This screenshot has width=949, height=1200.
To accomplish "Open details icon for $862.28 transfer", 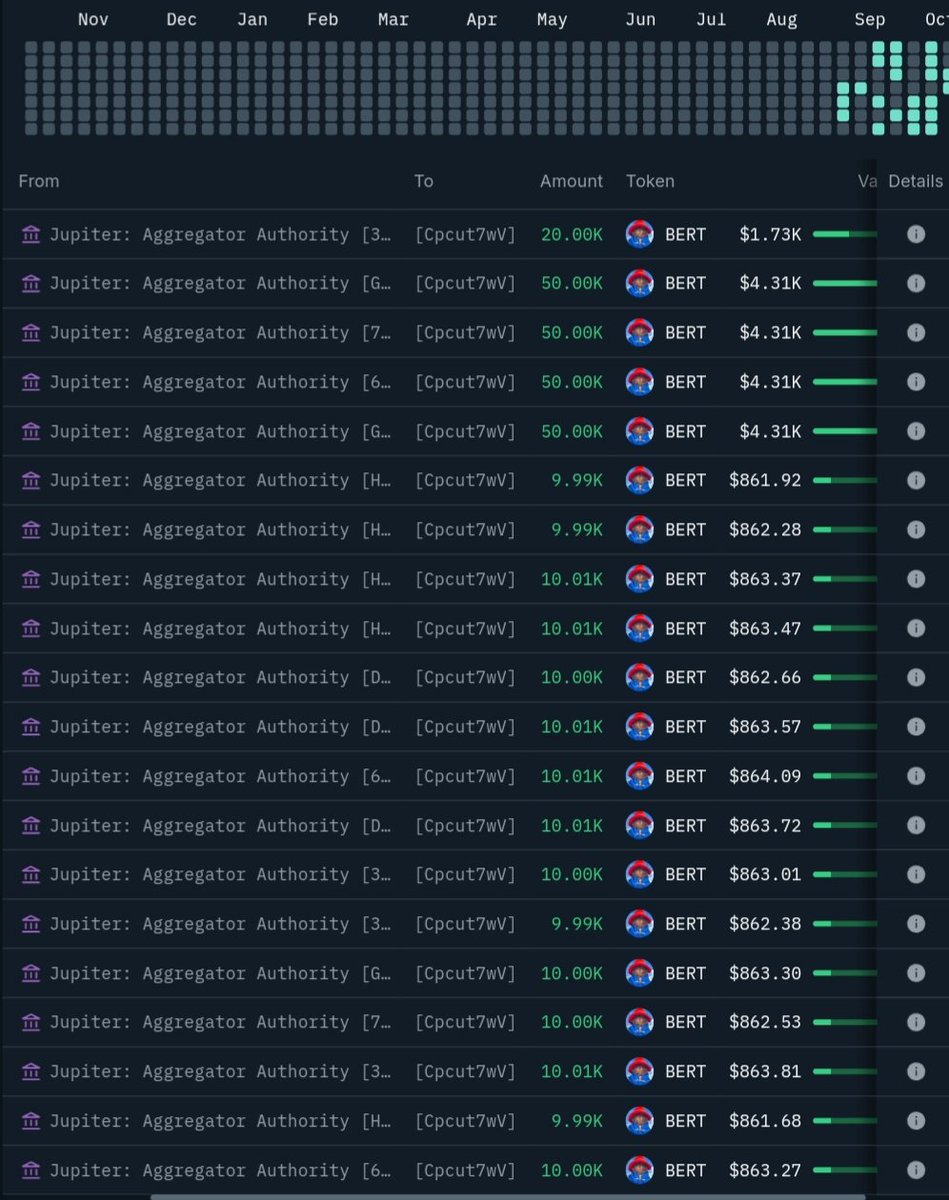I will pos(915,529).
